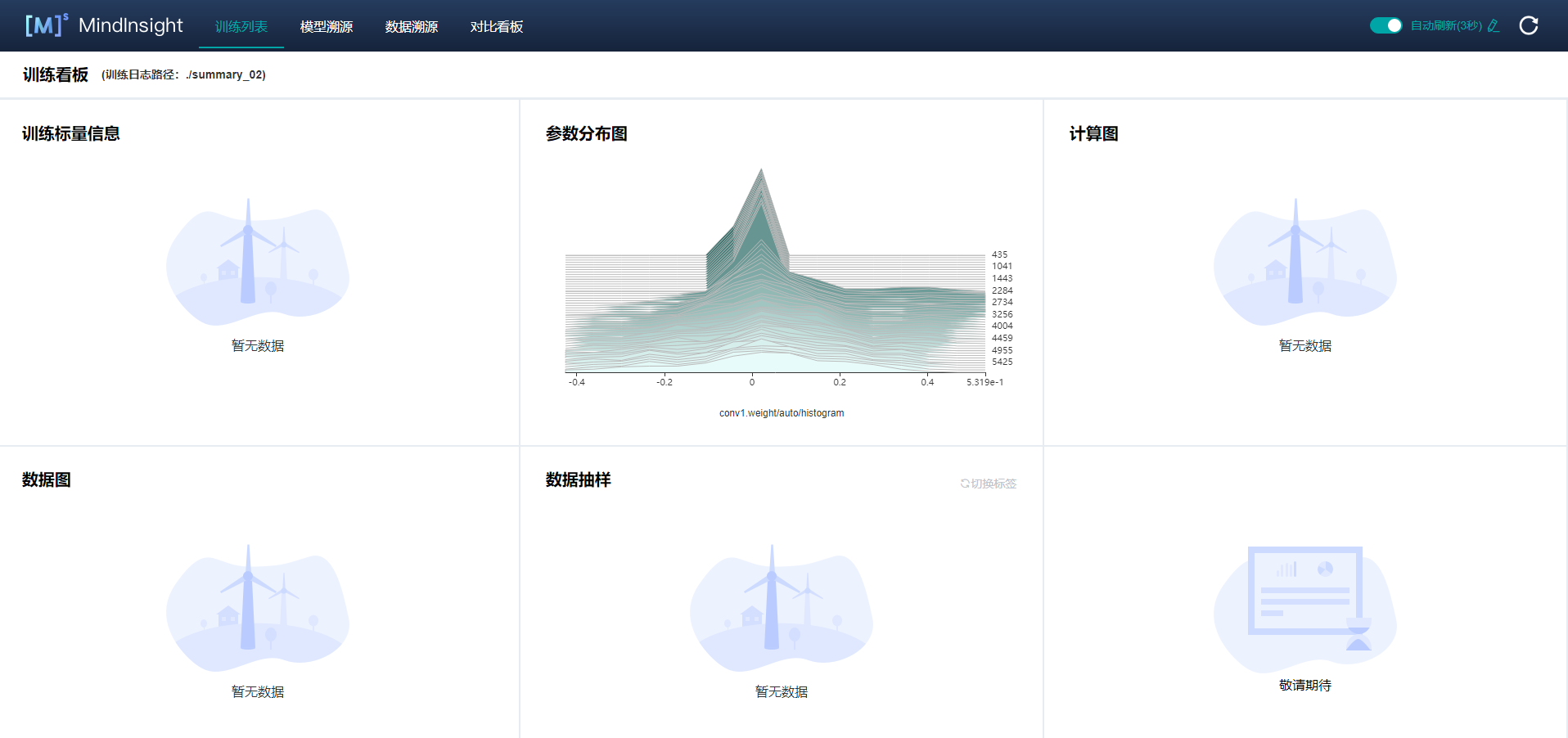This screenshot has height=738, width=1568.
Task: Open the 训练标量信息 panel title
Action: coord(71,133)
